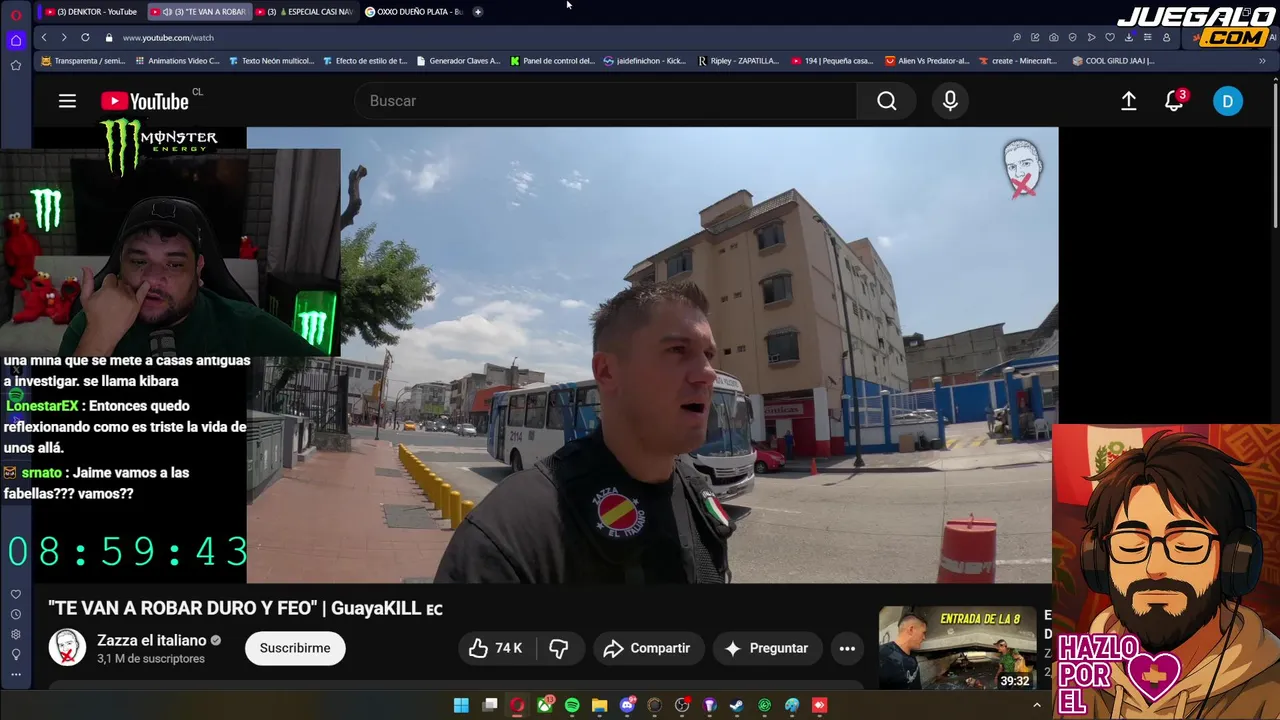This screenshot has height=720, width=1280.
Task: Open Discord from the taskbar
Action: pyautogui.click(x=627, y=705)
